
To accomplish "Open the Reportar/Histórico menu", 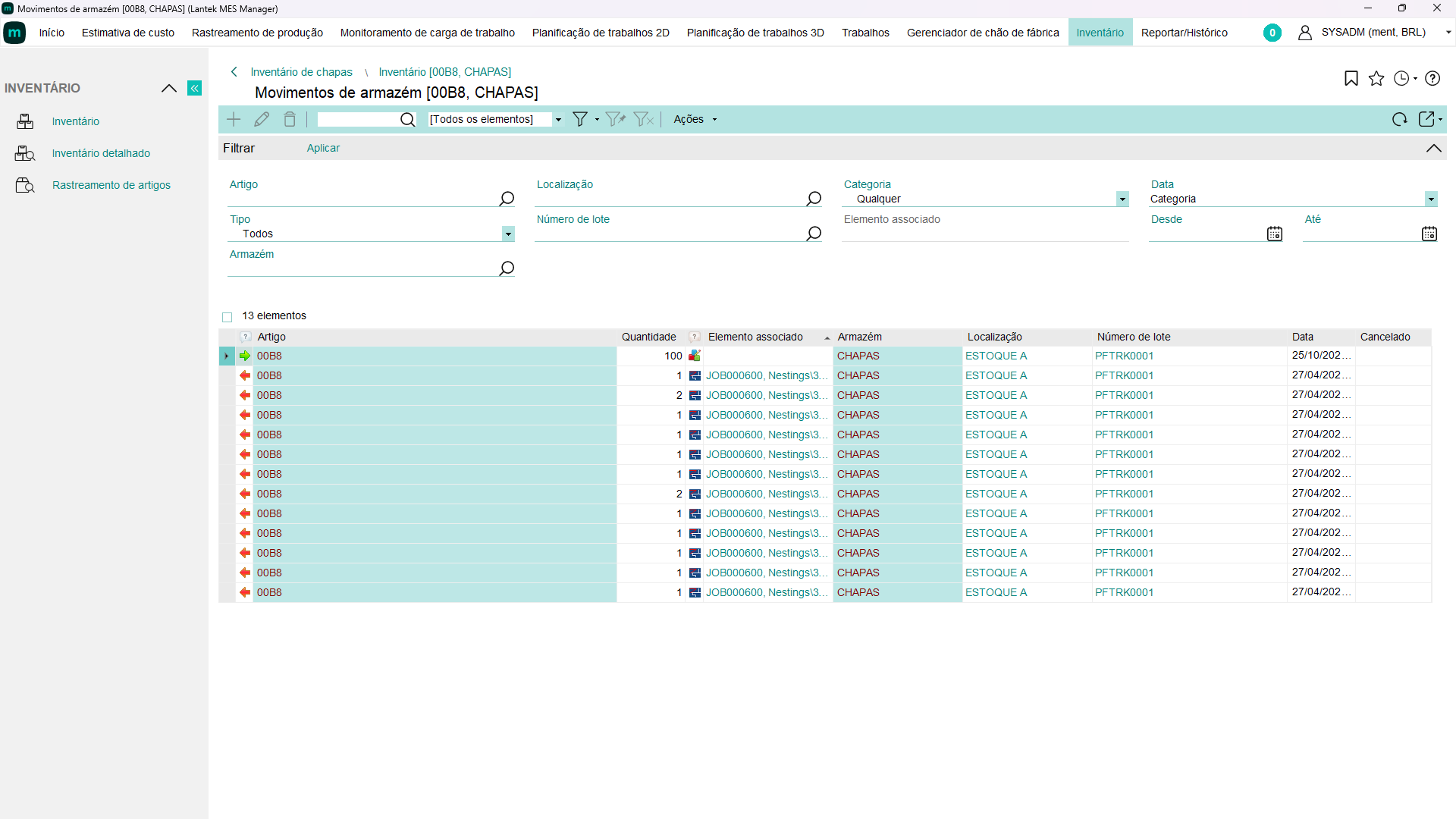I will tap(1184, 33).
